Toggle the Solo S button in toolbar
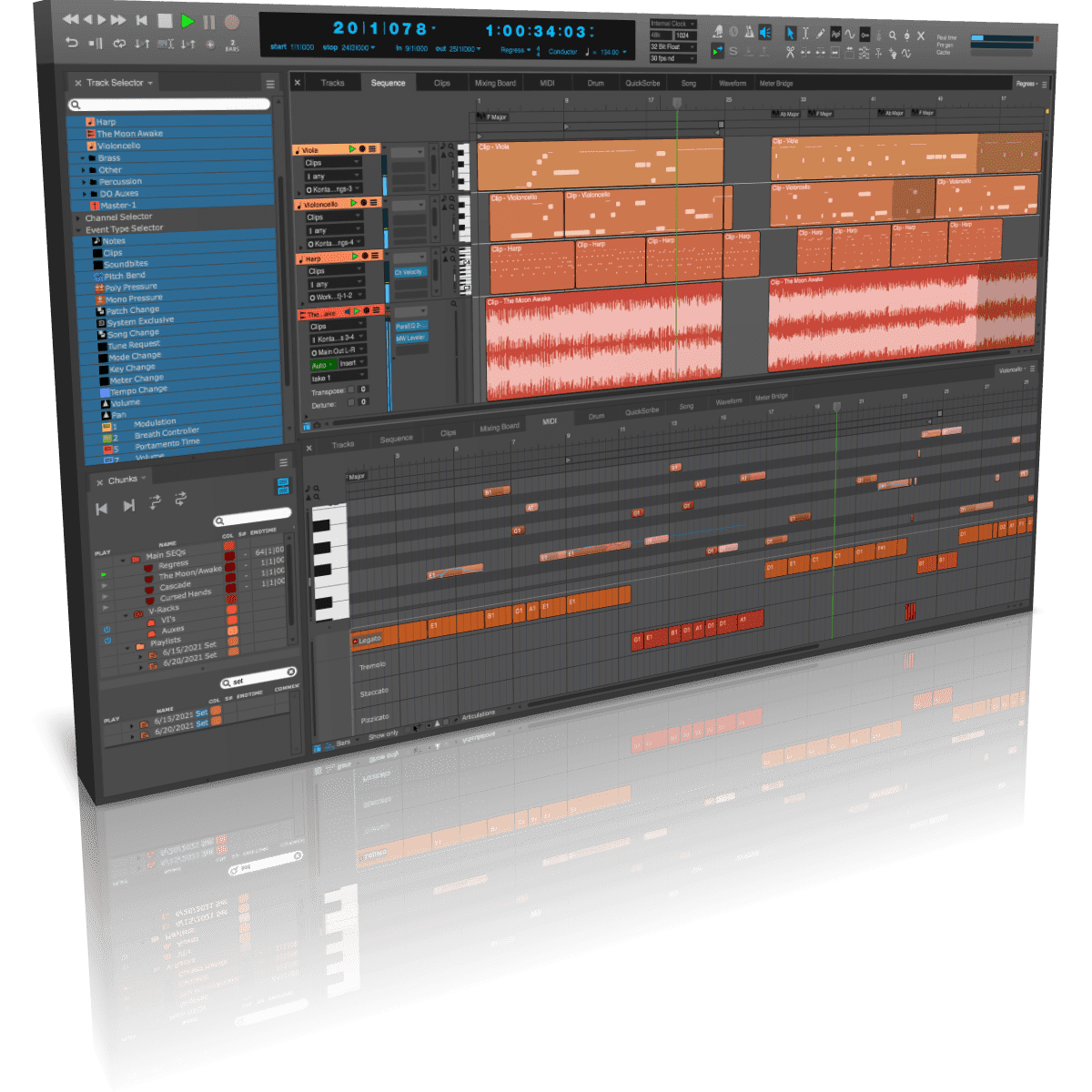The width and height of the screenshot is (1092, 1092). (x=733, y=51)
